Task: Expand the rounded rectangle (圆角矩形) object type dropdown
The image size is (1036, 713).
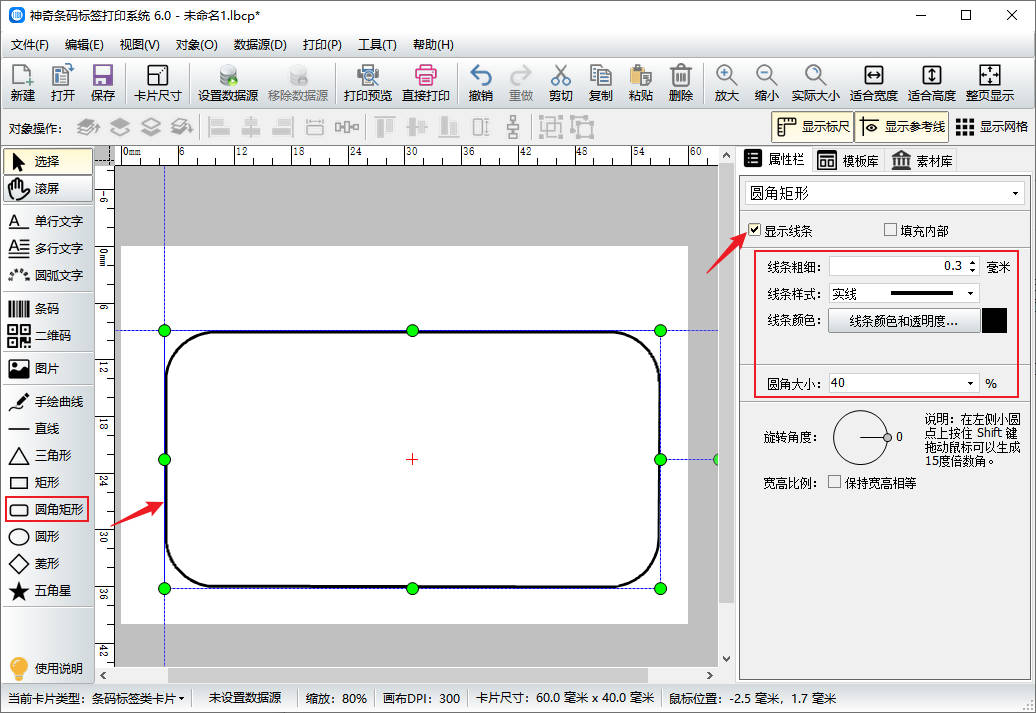Action: (1016, 193)
